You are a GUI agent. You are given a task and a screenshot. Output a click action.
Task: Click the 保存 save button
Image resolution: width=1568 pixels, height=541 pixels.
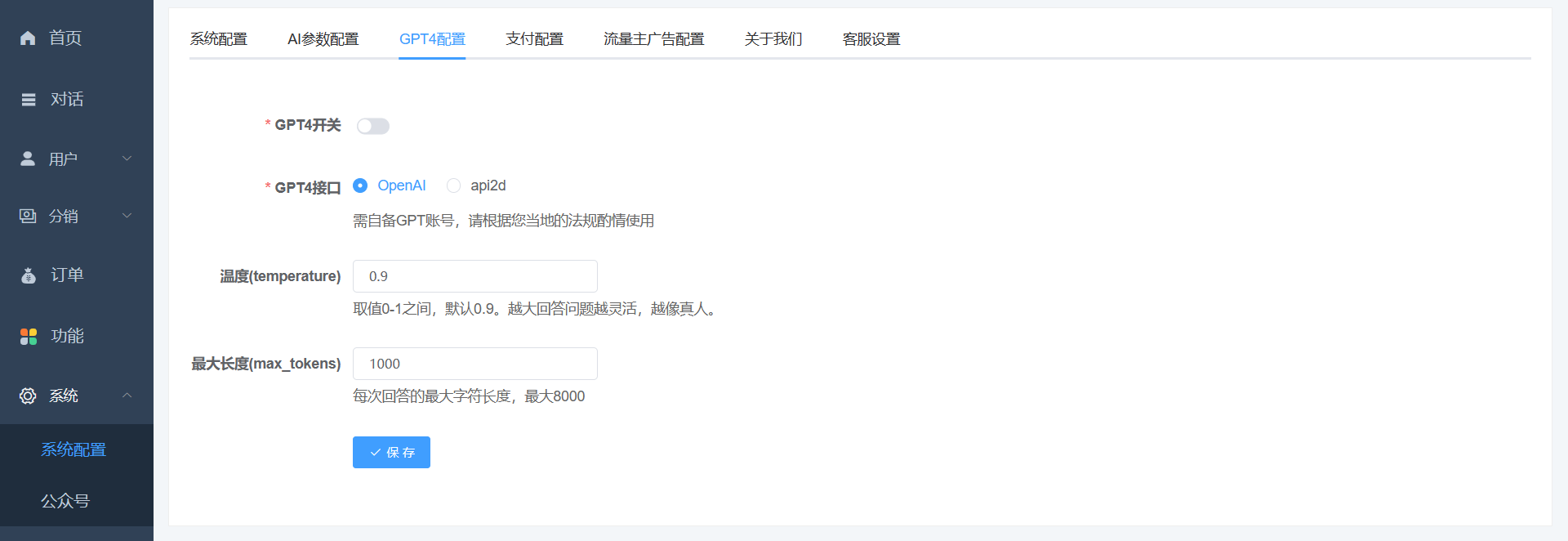(391, 452)
